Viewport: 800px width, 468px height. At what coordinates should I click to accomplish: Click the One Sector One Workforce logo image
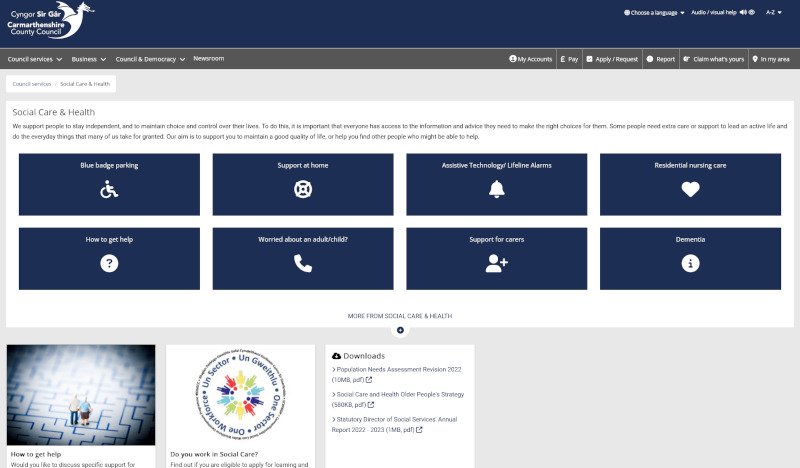240,395
